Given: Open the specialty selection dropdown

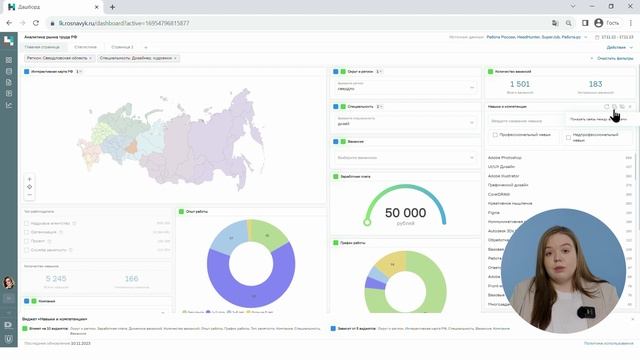Looking at the screenshot, I should (405, 122).
